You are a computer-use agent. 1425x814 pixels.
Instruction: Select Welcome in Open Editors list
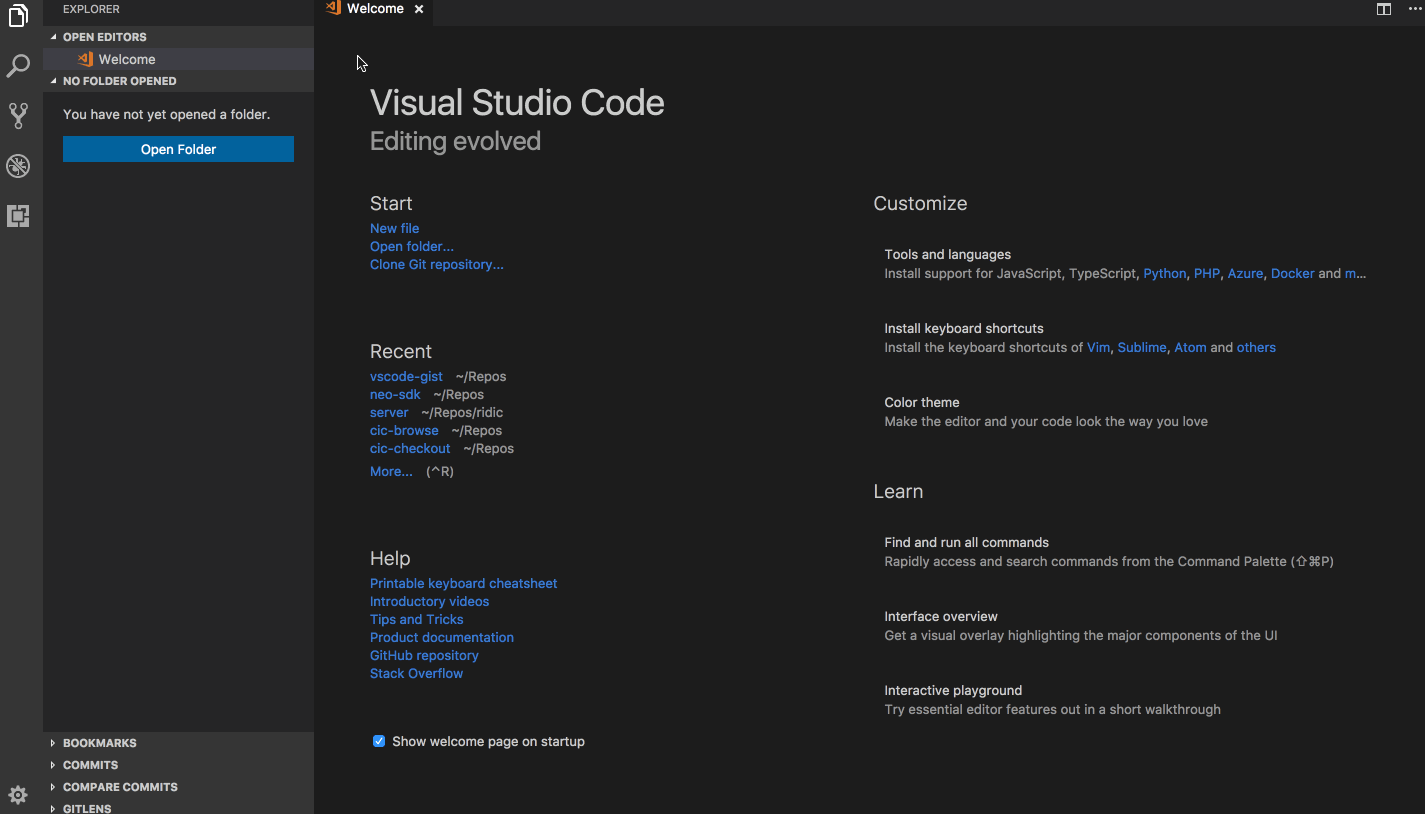pyautogui.click(x=127, y=59)
